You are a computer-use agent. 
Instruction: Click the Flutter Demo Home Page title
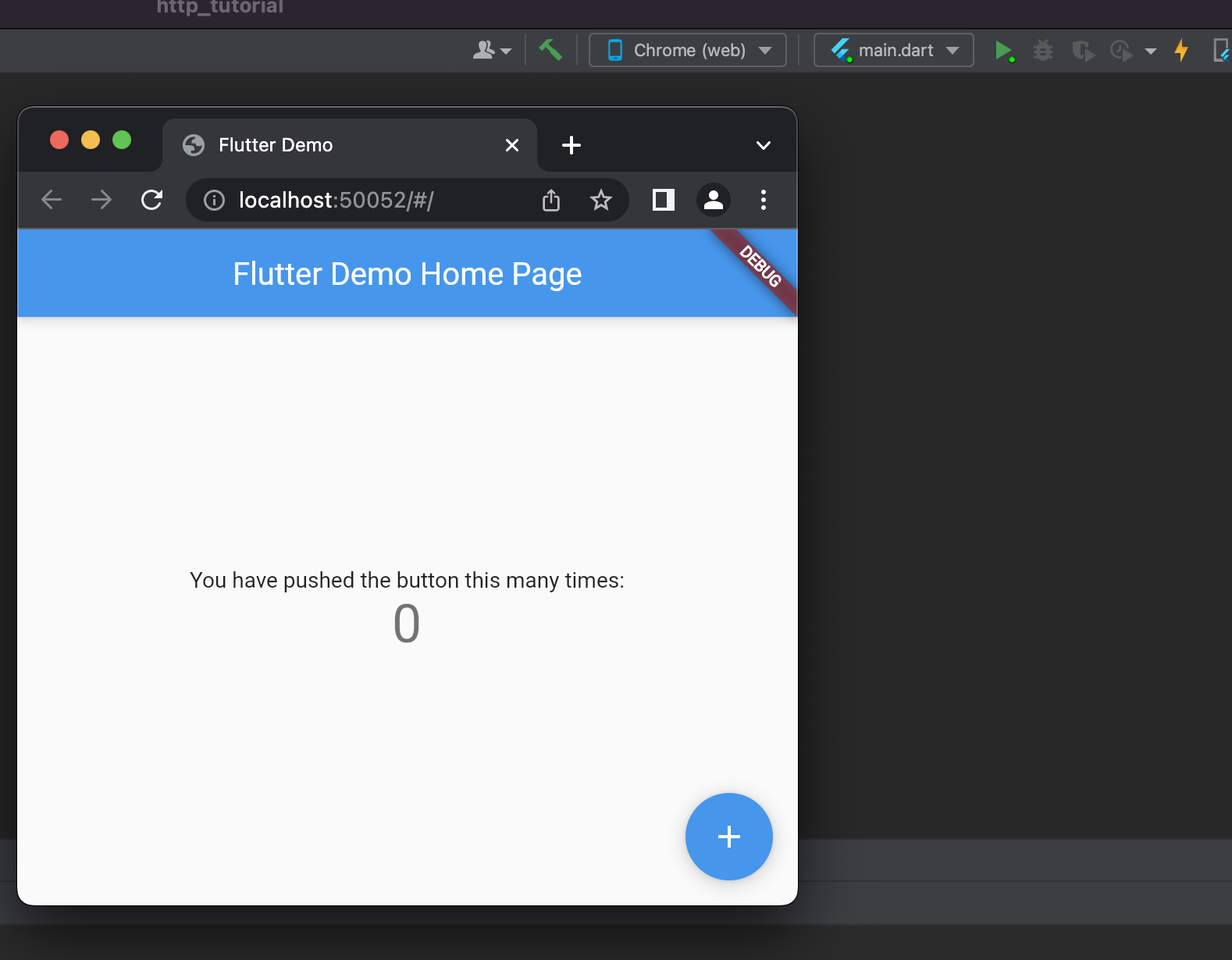408,274
